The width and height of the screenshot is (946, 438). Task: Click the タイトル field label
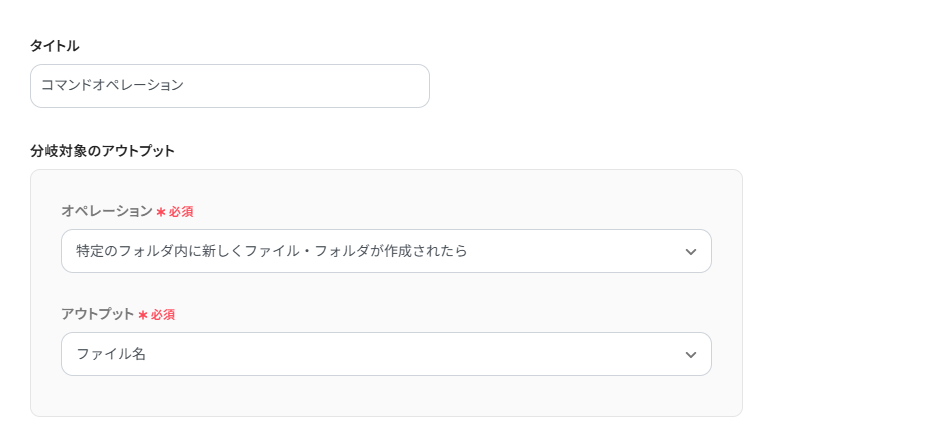click(54, 46)
